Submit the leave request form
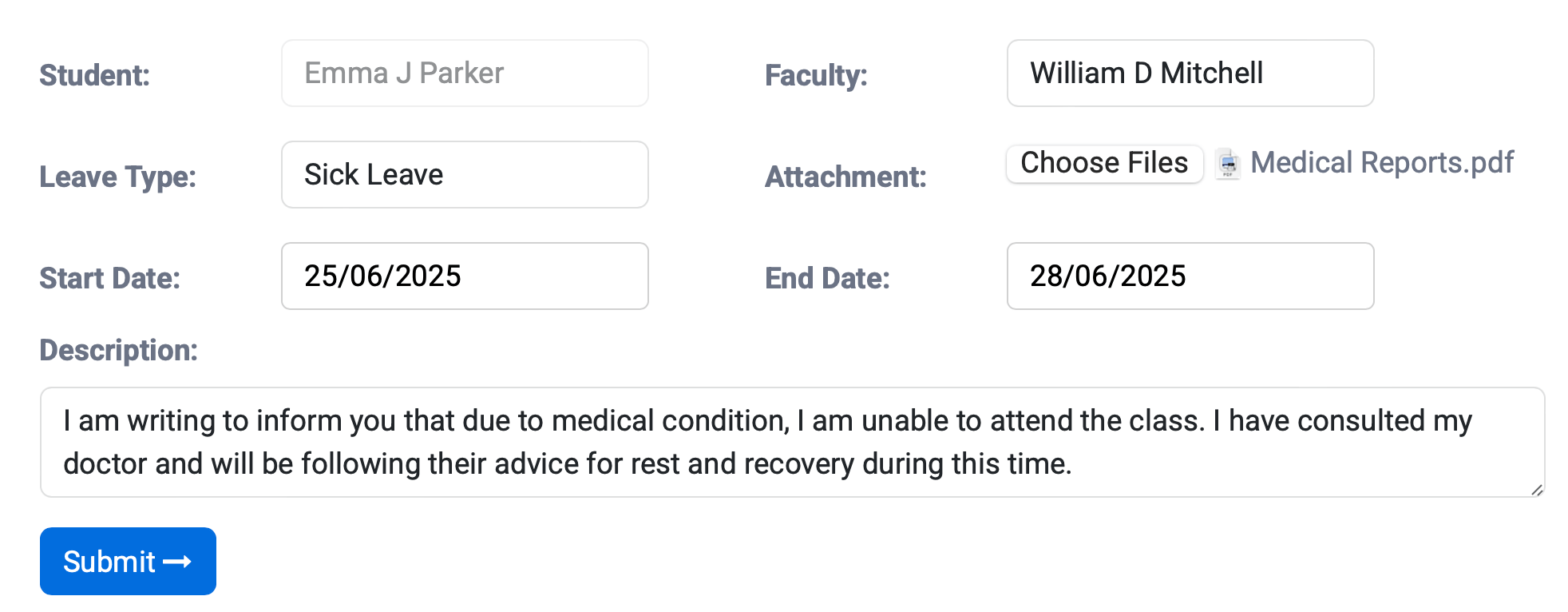The width and height of the screenshot is (1568, 612). 128,562
